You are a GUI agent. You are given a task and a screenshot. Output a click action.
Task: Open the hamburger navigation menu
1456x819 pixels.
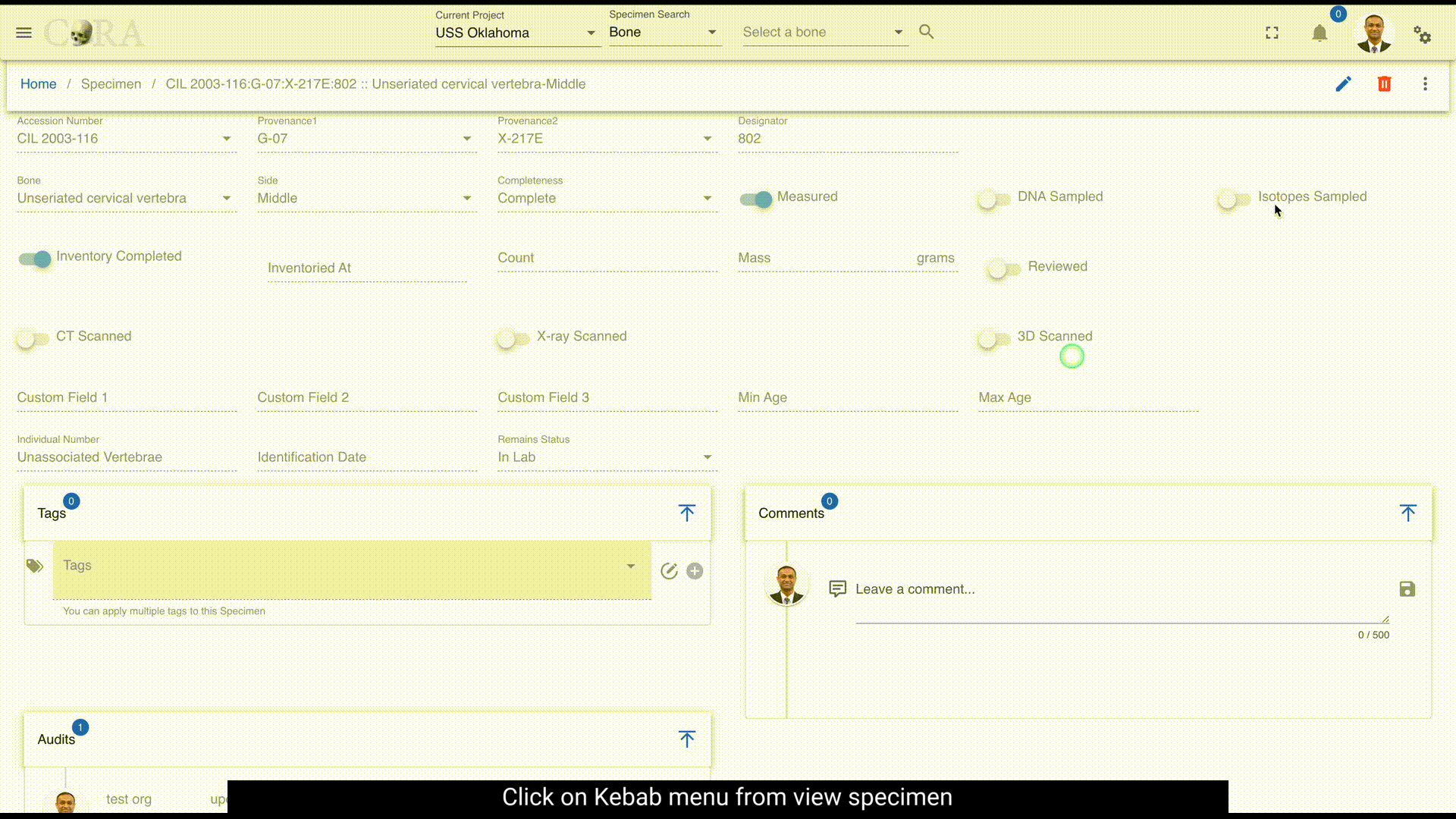pos(24,33)
